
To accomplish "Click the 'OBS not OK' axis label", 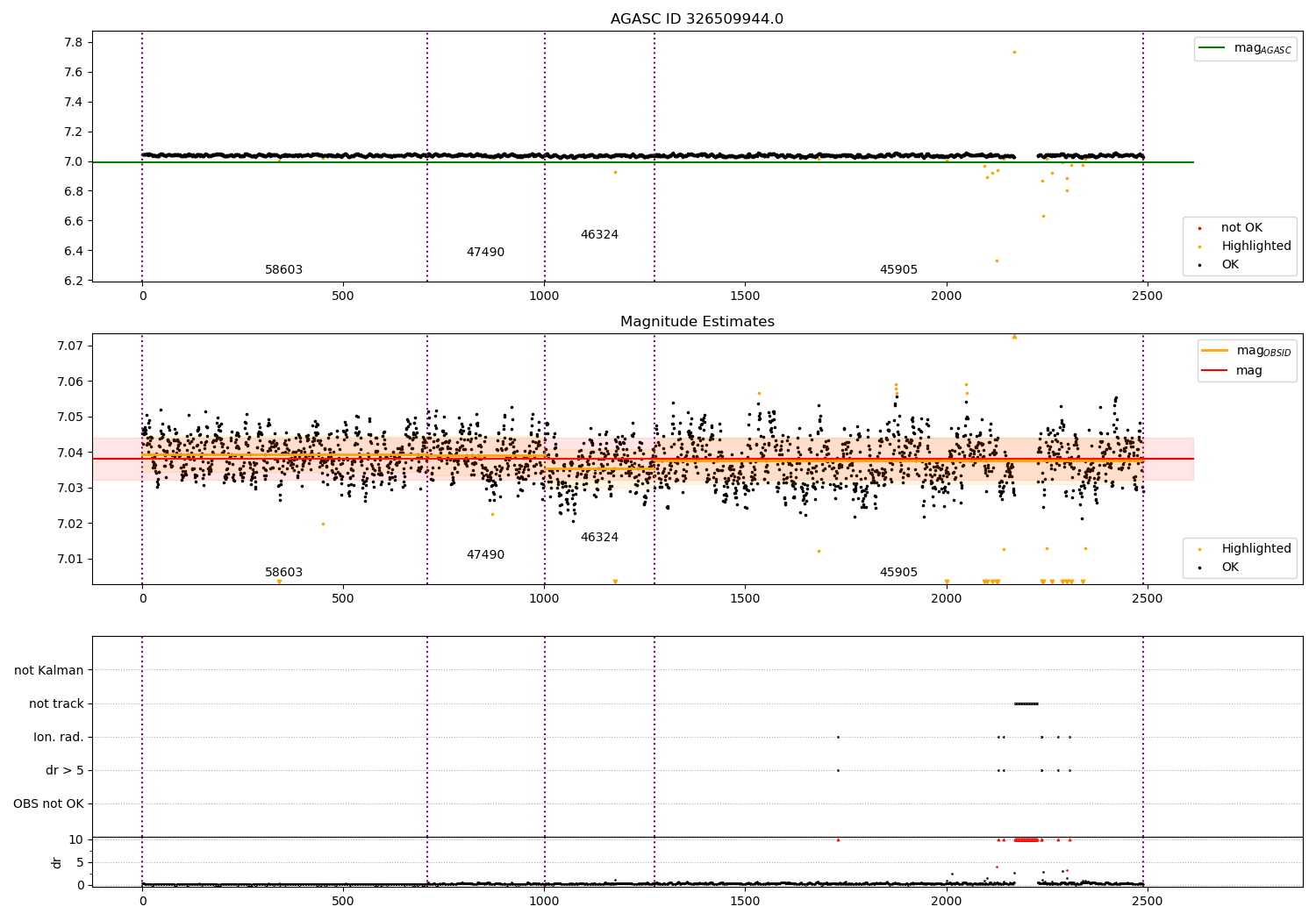I will click(x=48, y=804).
